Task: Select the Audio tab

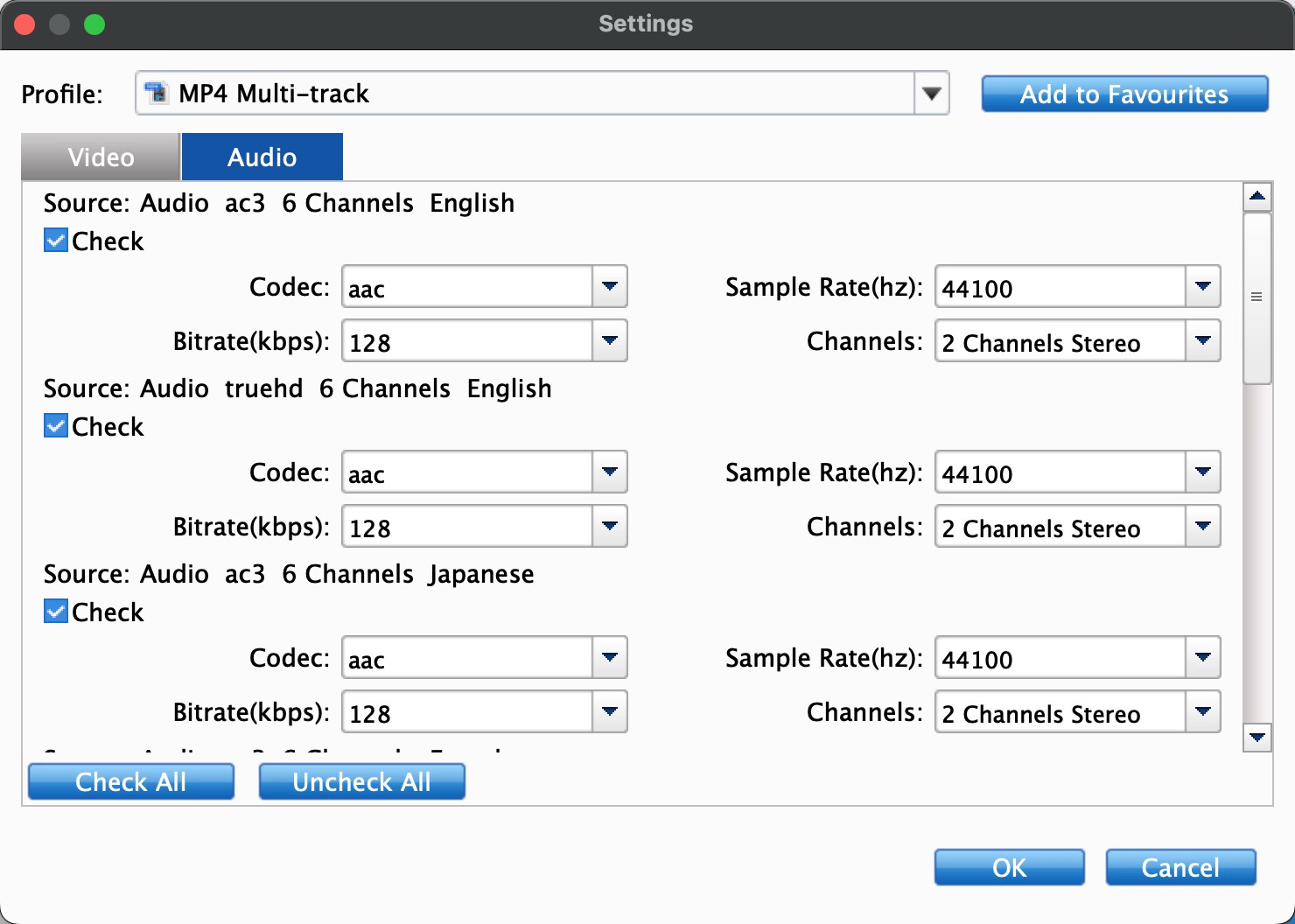Action: [x=262, y=157]
